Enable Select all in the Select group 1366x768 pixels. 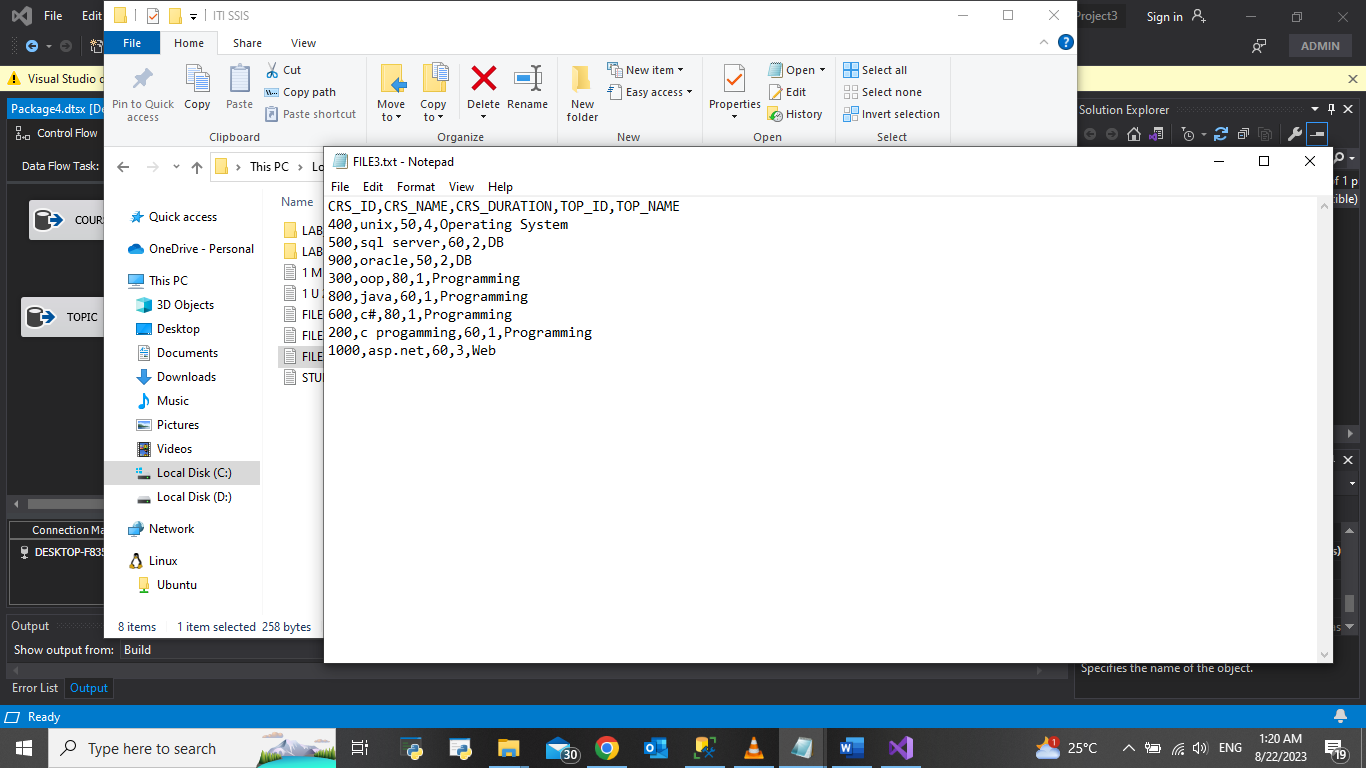[875, 69]
